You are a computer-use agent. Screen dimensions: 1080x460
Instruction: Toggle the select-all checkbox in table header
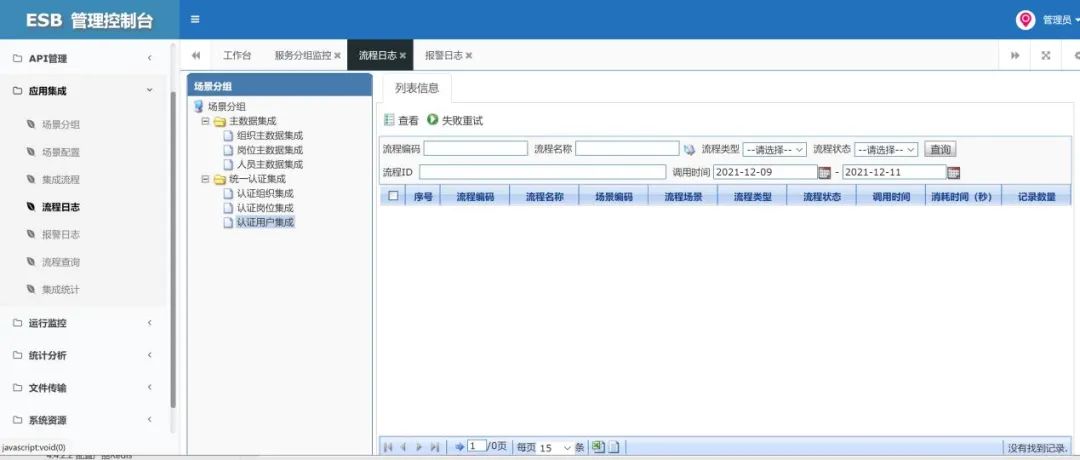click(393, 196)
